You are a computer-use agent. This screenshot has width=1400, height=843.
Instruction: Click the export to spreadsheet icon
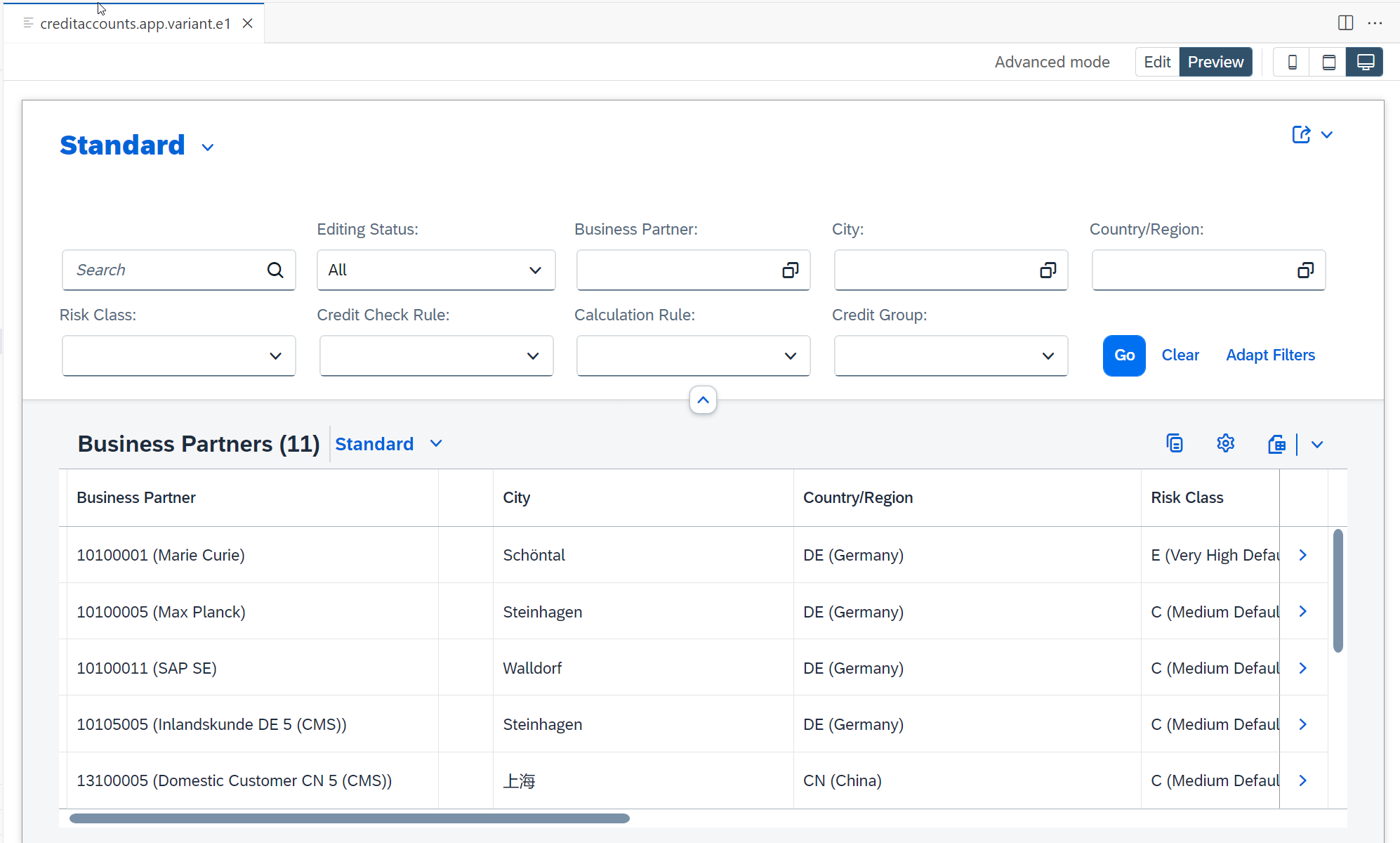(x=1277, y=444)
